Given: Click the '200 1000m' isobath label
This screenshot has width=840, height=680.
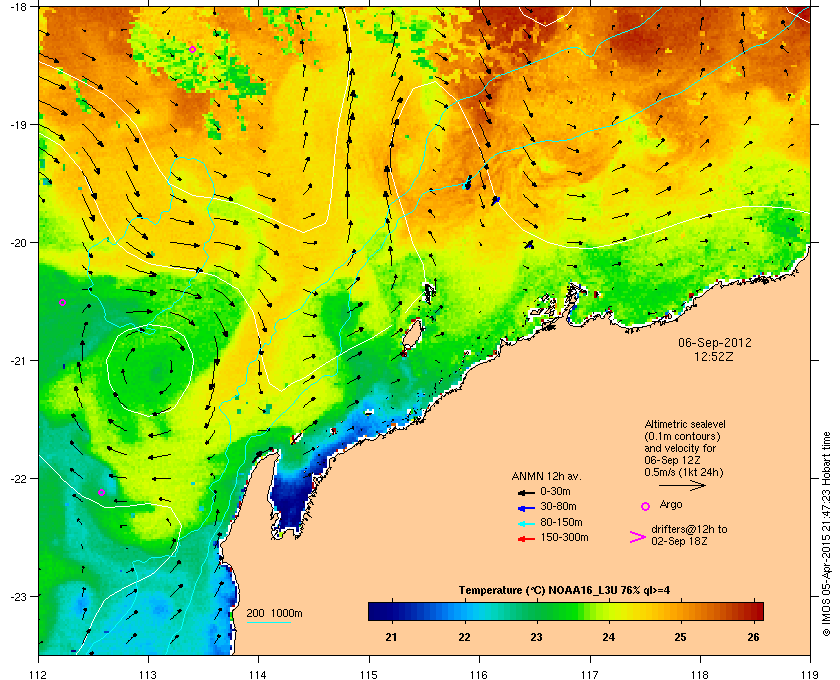Looking at the screenshot, I should (x=274, y=614).
